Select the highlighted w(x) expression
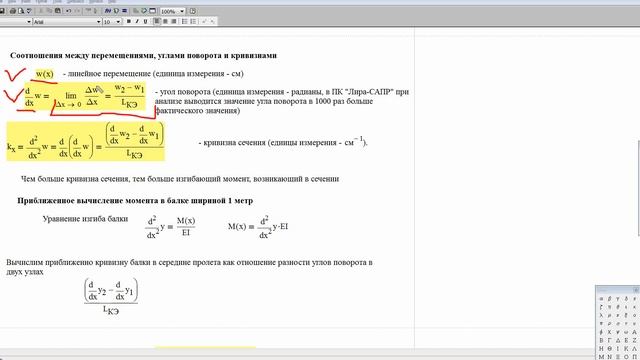 click(x=44, y=74)
